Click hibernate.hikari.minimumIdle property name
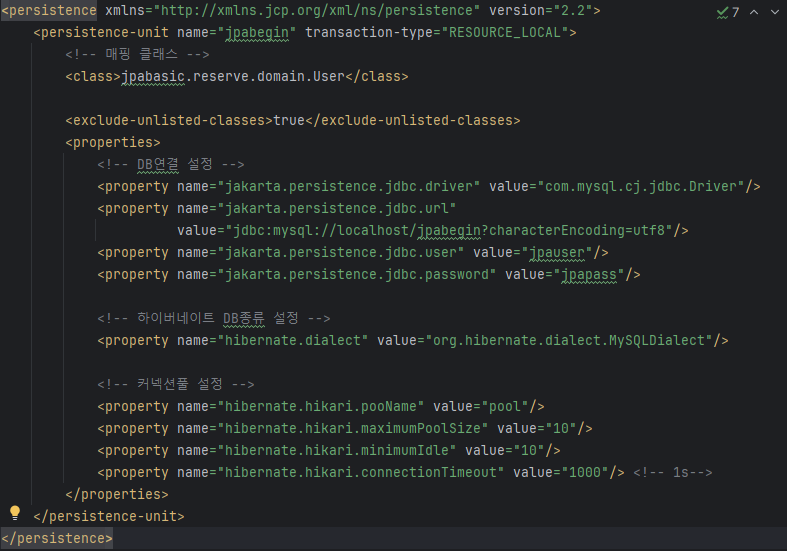 (337, 451)
